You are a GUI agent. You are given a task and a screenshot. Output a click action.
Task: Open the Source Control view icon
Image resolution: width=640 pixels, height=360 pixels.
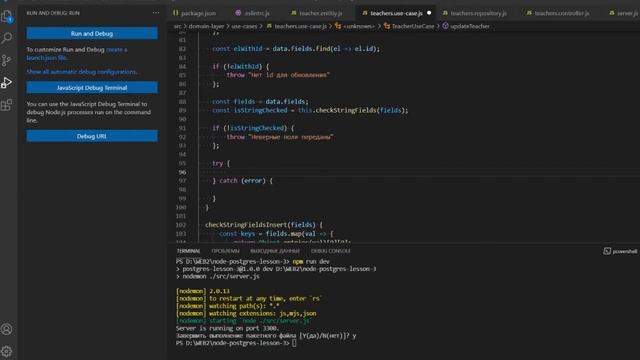coord(7,60)
